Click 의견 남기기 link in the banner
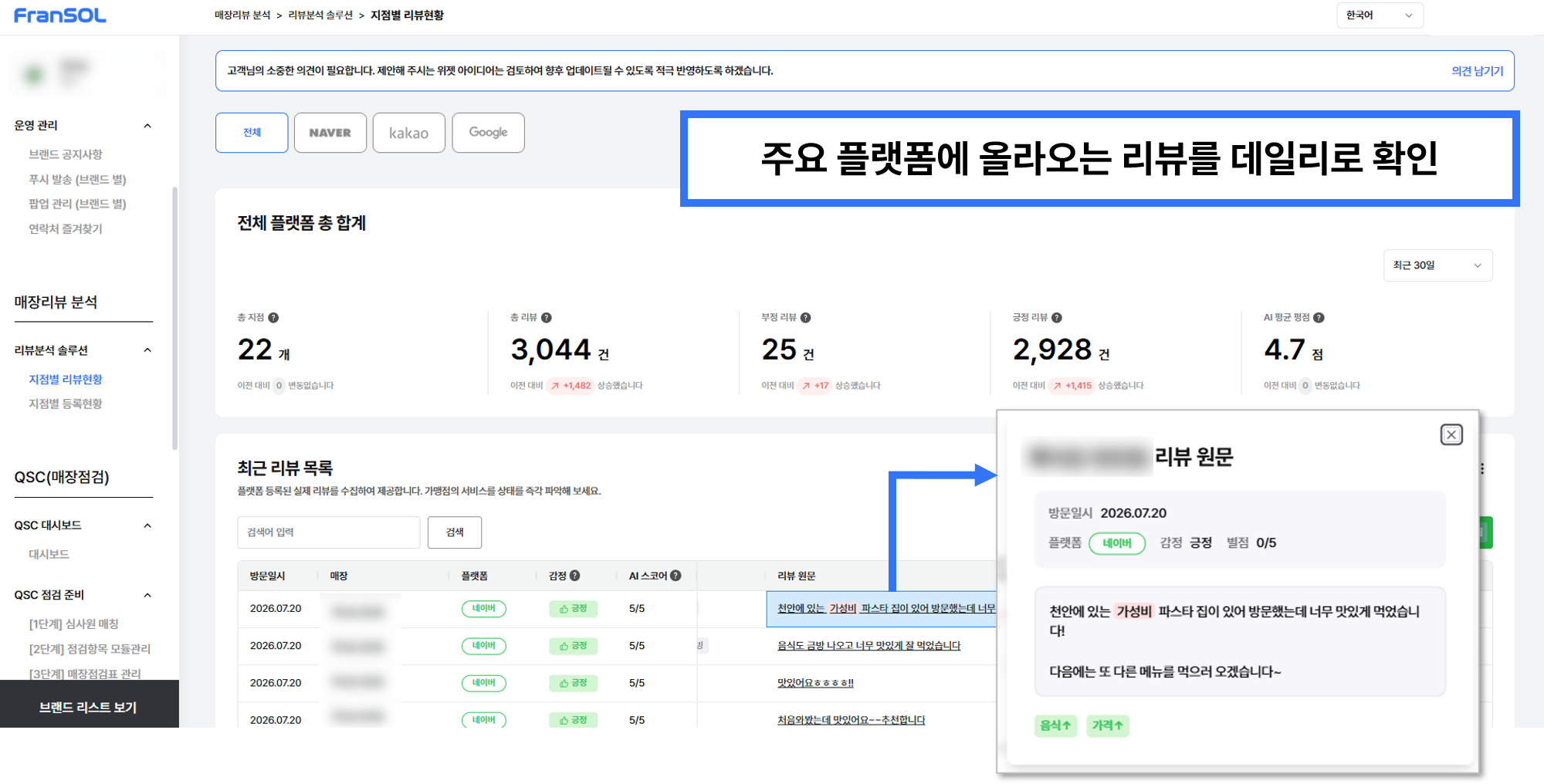 1477,71
